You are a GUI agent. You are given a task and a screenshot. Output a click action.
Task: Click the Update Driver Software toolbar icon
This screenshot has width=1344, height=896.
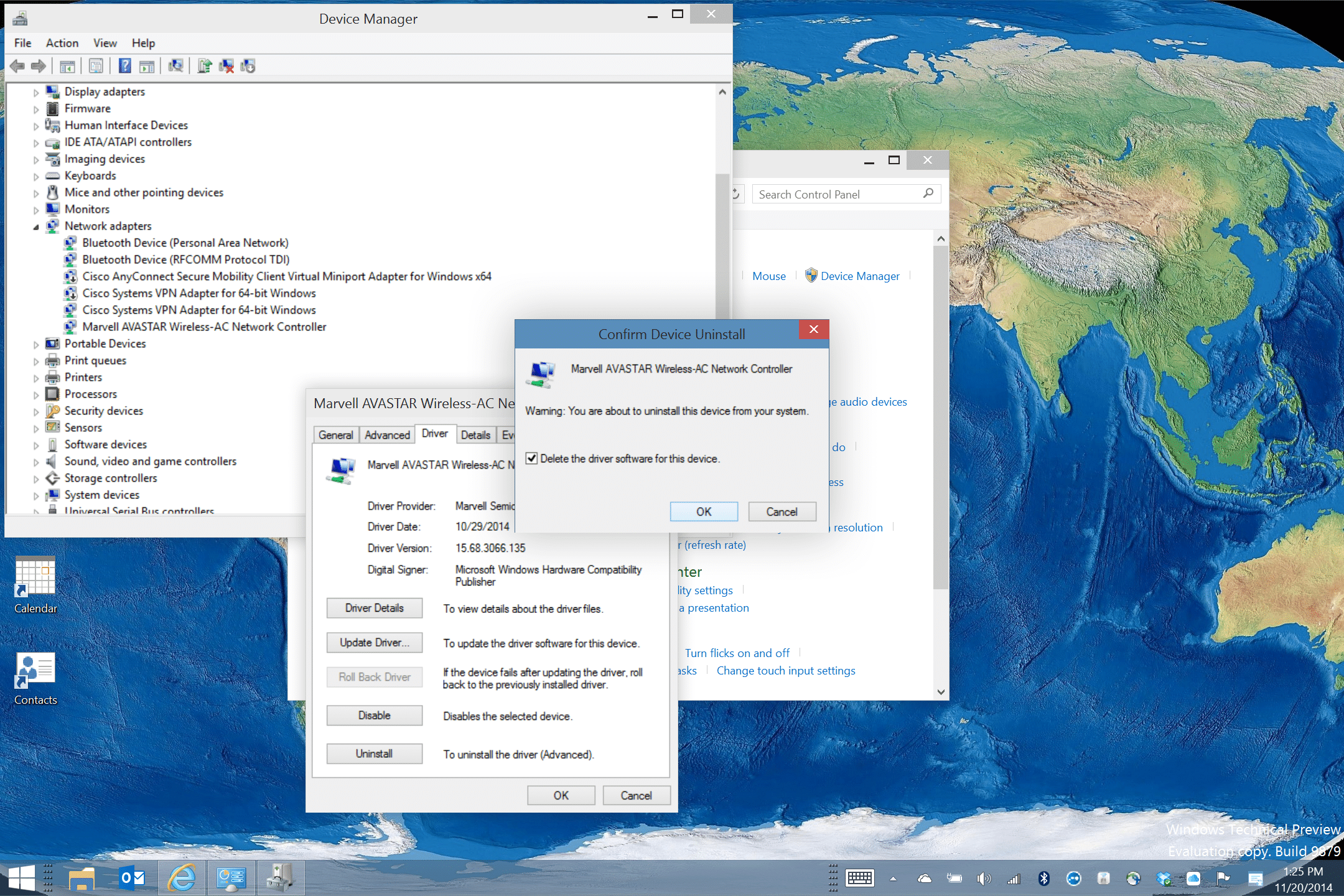tap(205, 66)
